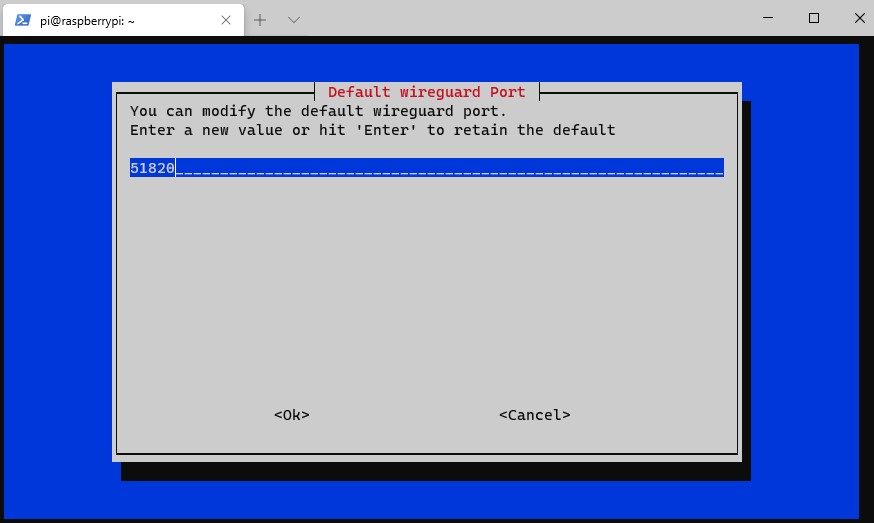874x523 pixels.
Task: Click the 'Default wireguard Port' dialog title
Action: coord(426,92)
